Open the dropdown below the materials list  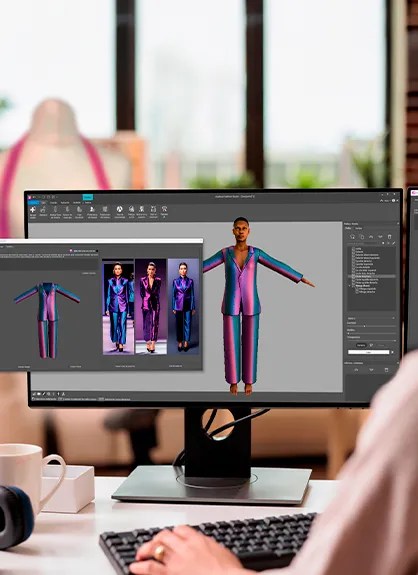[371, 318]
